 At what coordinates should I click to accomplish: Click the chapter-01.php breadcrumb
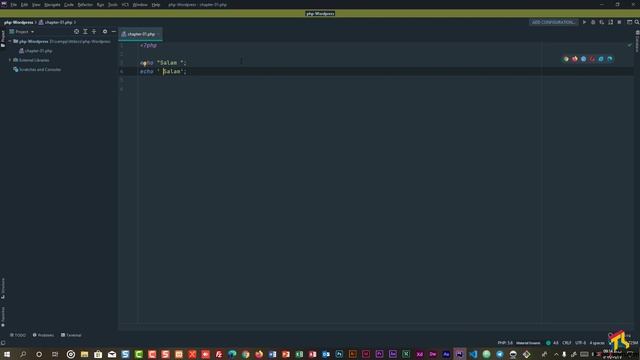[55, 22]
